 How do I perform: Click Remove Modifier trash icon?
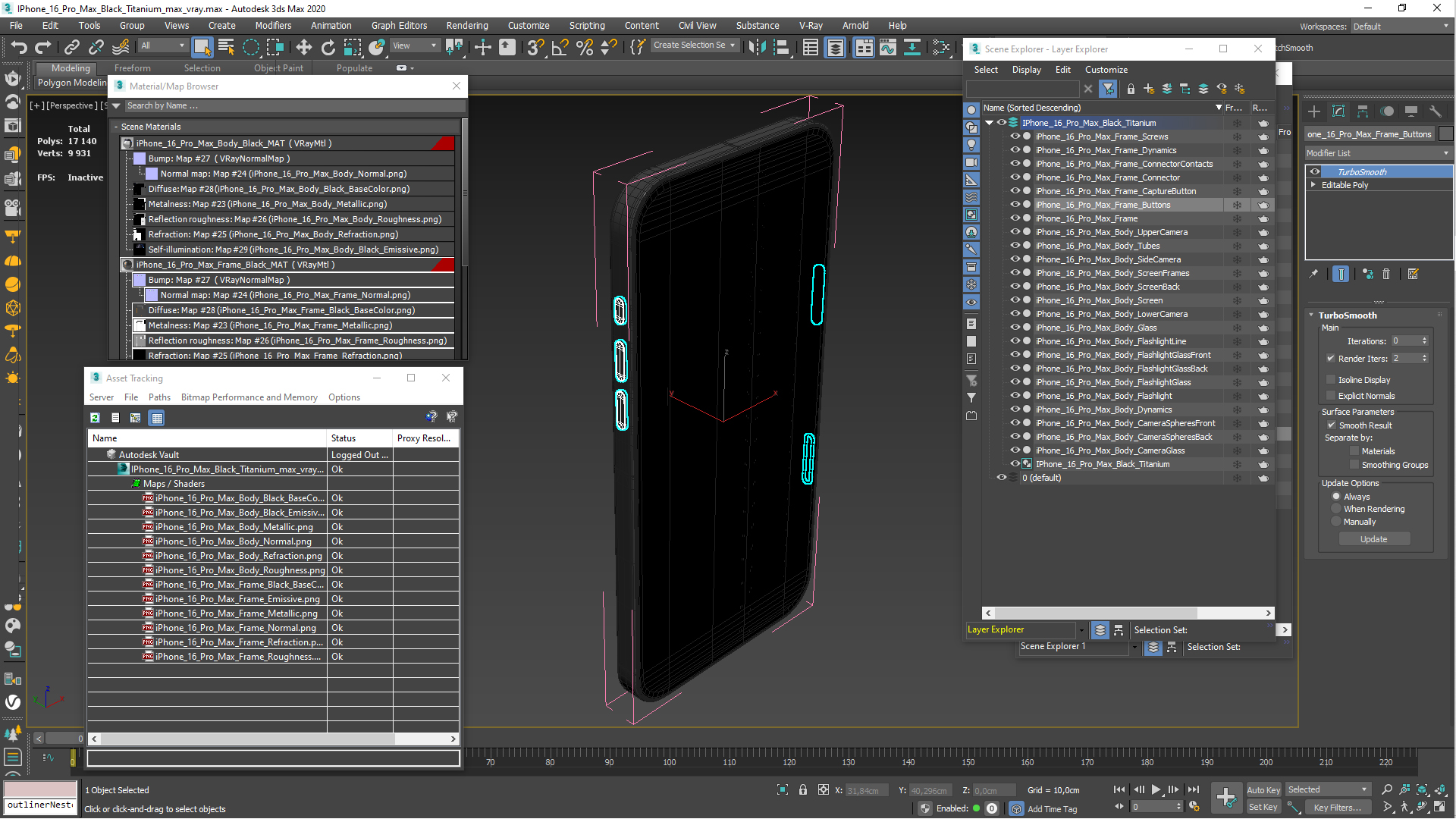click(1386, 275)
